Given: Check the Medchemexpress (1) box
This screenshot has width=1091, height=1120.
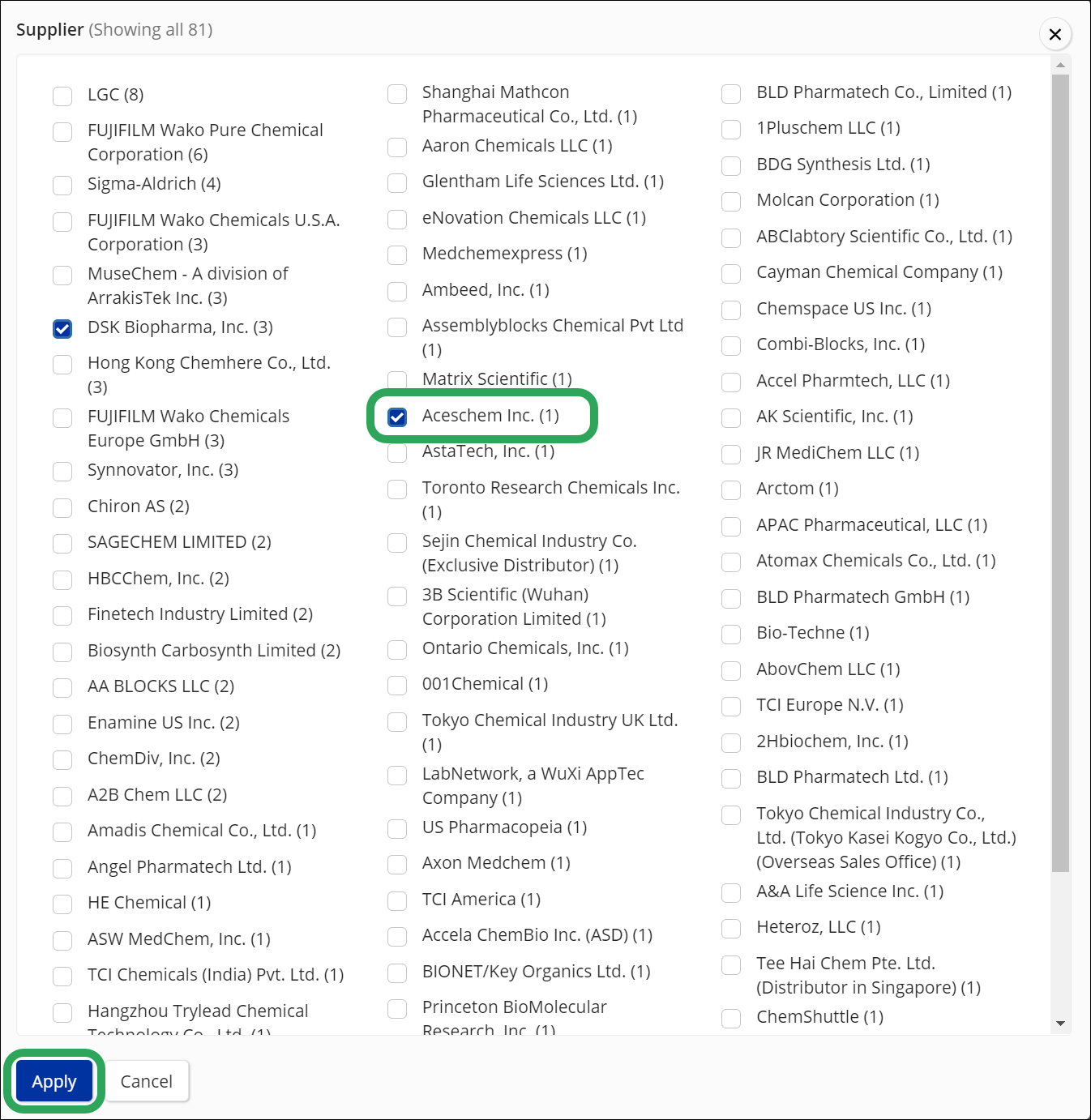Looking at the screenshot, I should click(x=397, y=255).
